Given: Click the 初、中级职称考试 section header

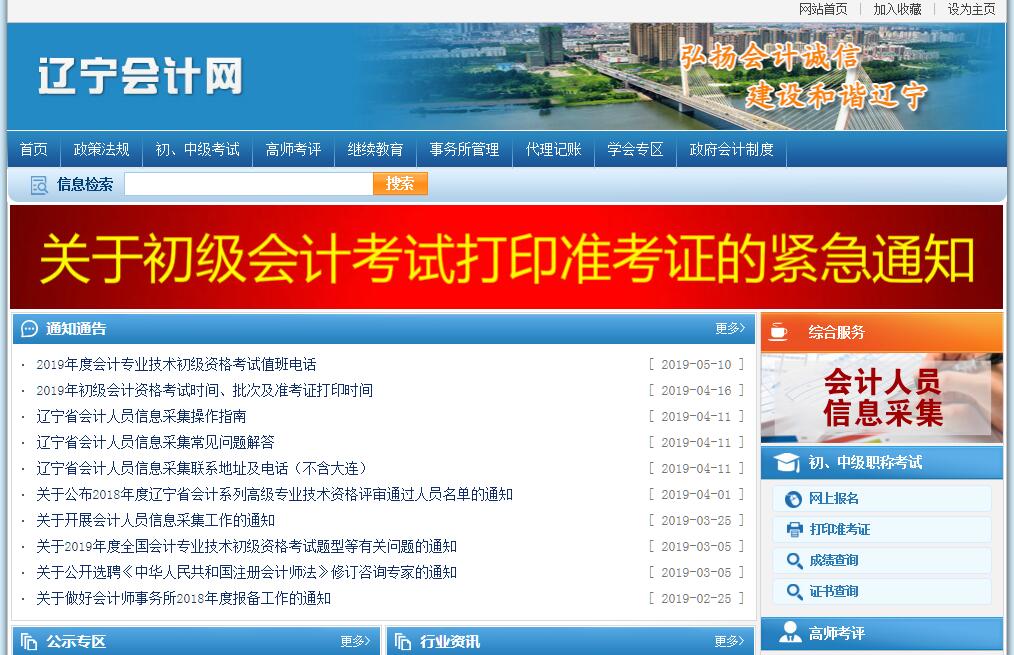Looking at the screenshot, I should point(882,462).
